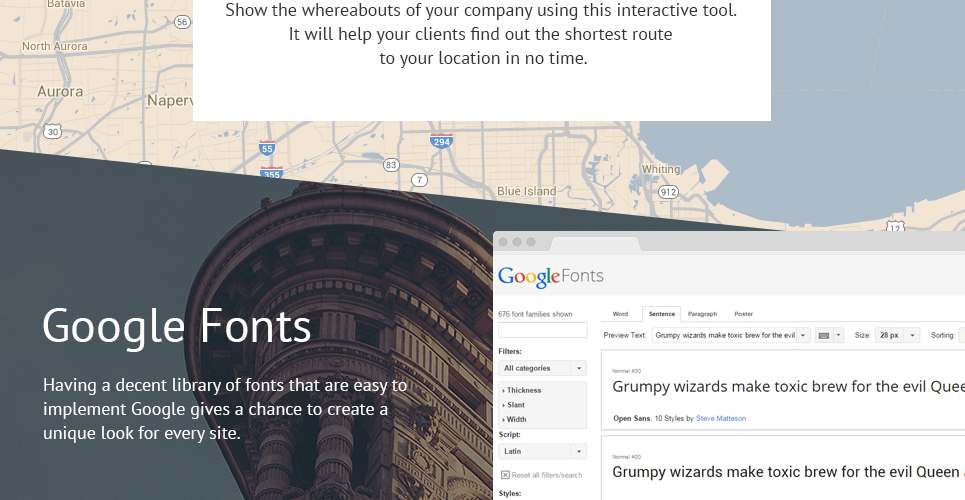Click the Steve Matteson author link
This screenshot has width=965, height=500.
tap(721, 419)
